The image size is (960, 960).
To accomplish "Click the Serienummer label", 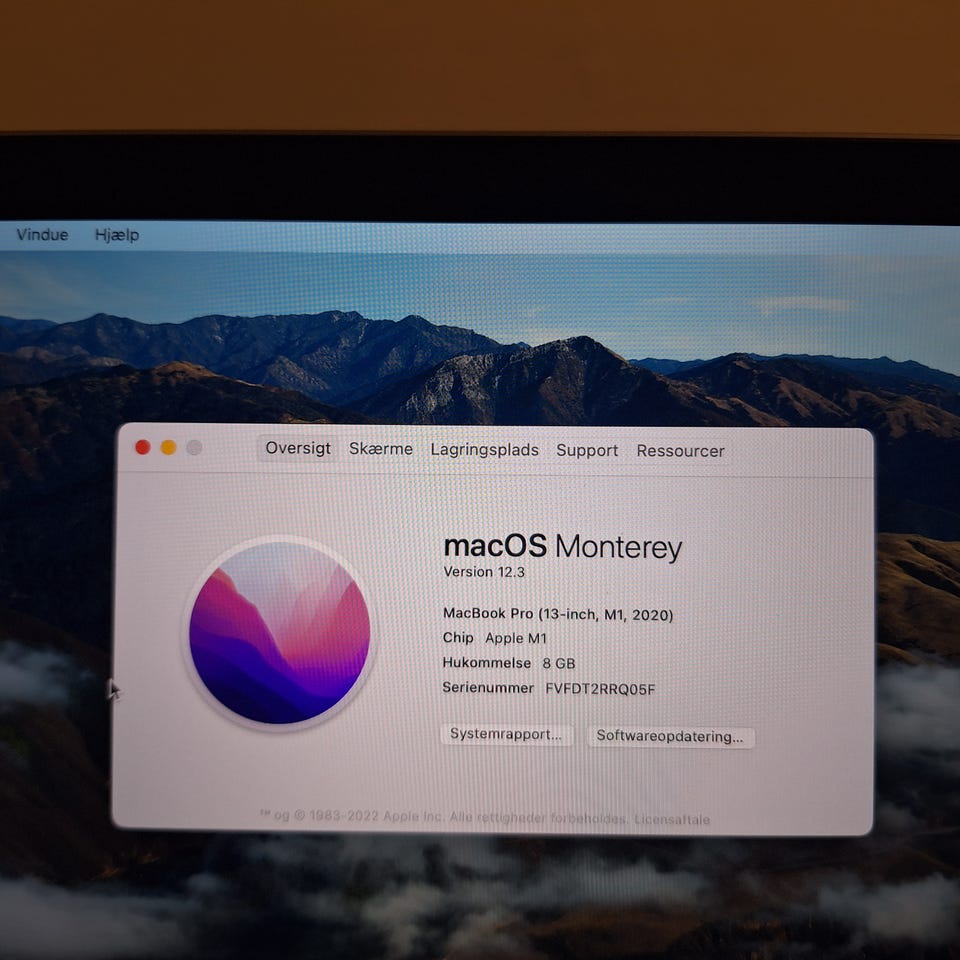I will click(488, 688).
